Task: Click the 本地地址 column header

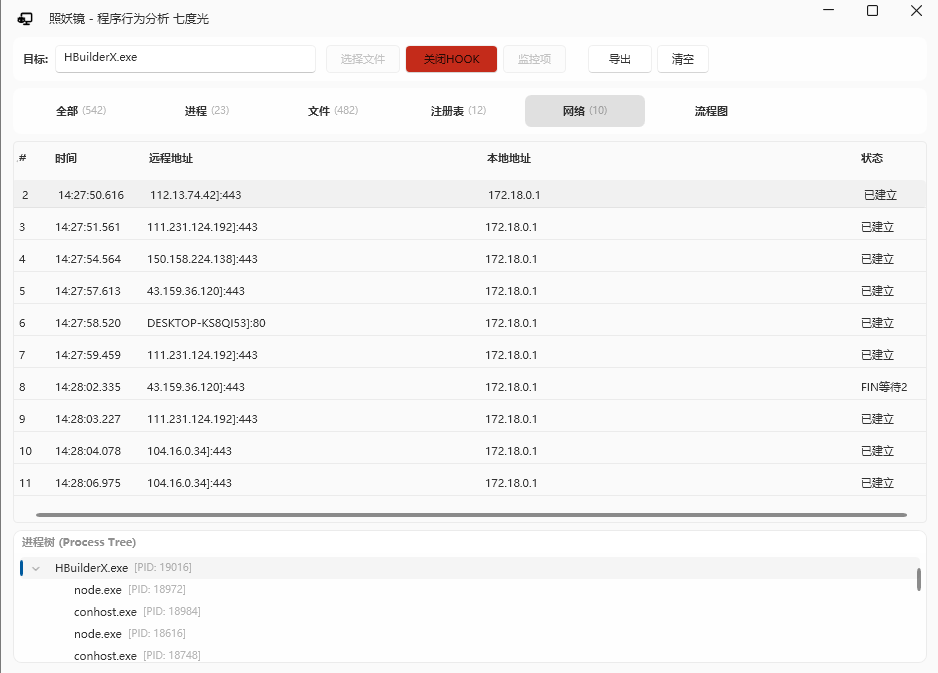Action: tap(508, 158)
